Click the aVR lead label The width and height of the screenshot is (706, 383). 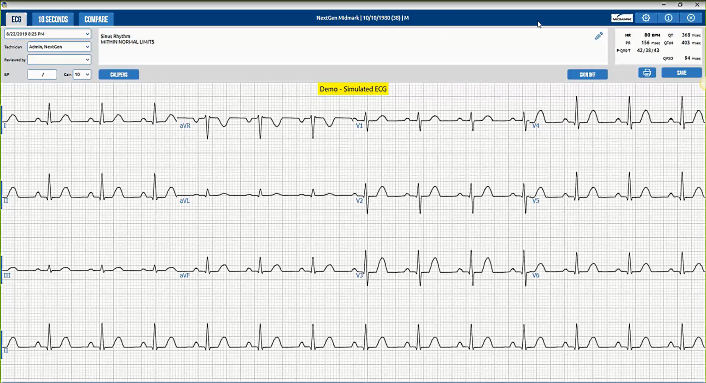[x=185, y=126]
